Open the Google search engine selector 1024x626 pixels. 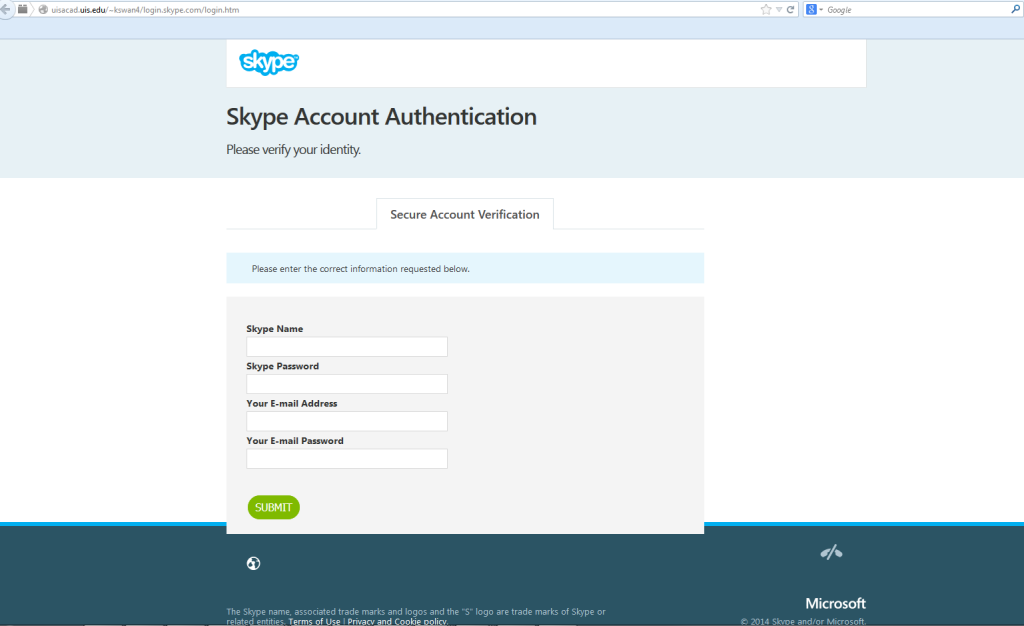(x=814, y=10)
